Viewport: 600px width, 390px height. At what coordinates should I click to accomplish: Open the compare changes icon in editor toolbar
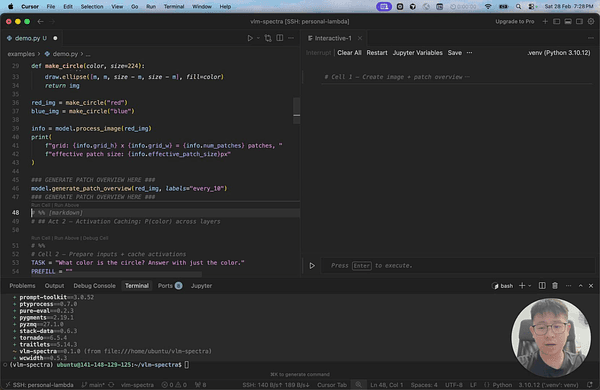(x=268, y=38)
